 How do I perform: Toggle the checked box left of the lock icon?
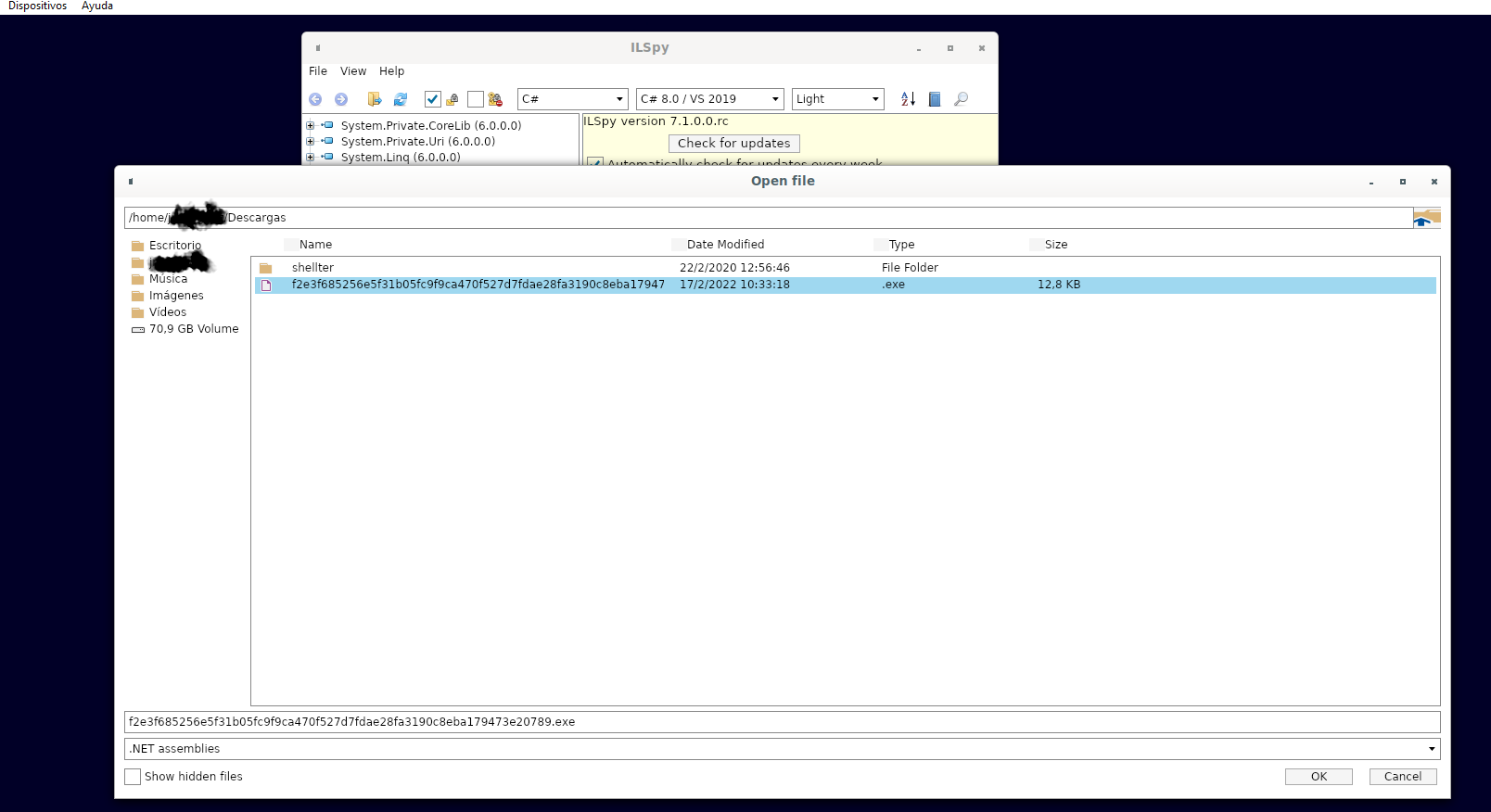432,99
